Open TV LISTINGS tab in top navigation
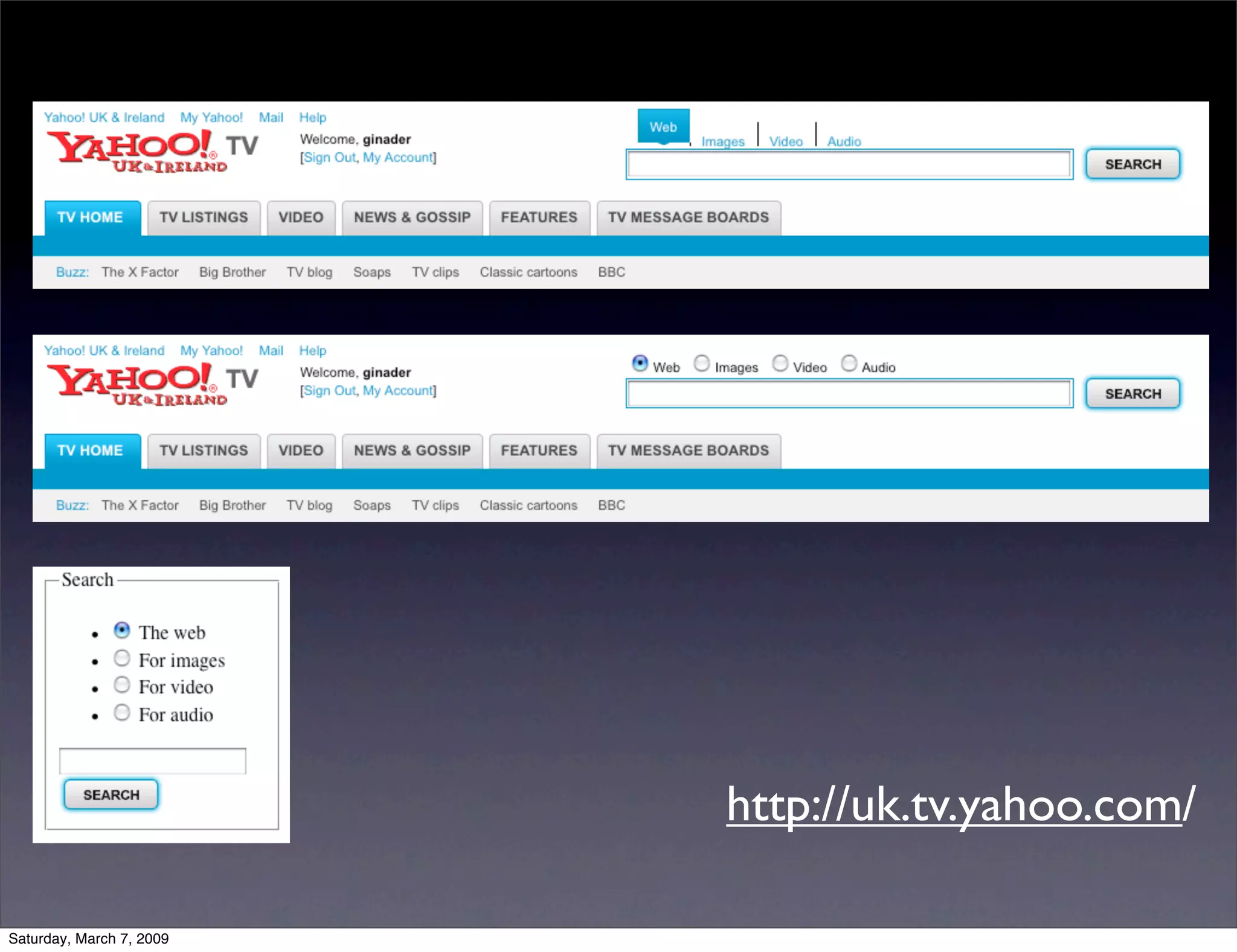 [204, 217]
